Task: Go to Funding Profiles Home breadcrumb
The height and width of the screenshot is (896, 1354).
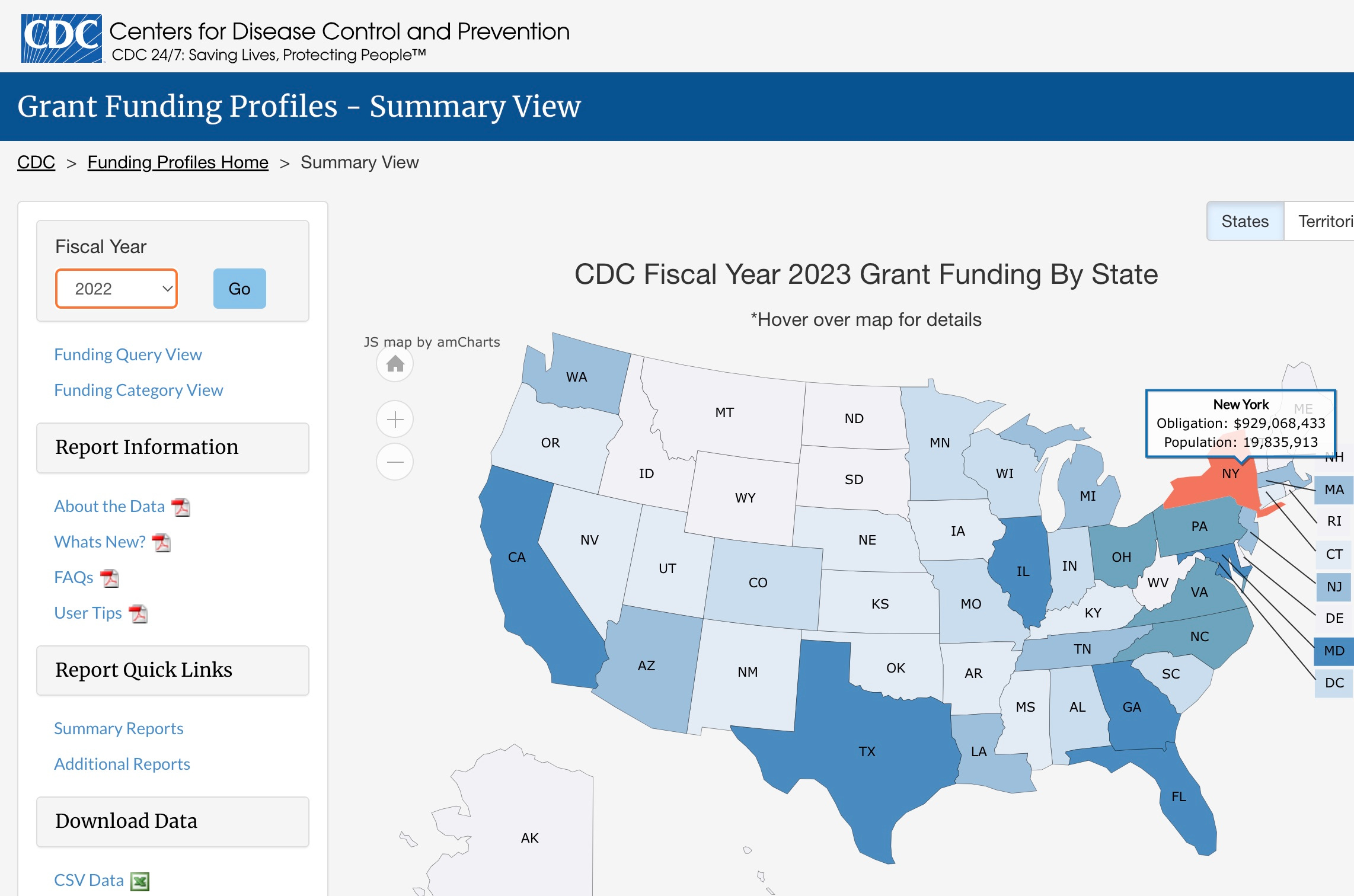Action: click(178, 162)
